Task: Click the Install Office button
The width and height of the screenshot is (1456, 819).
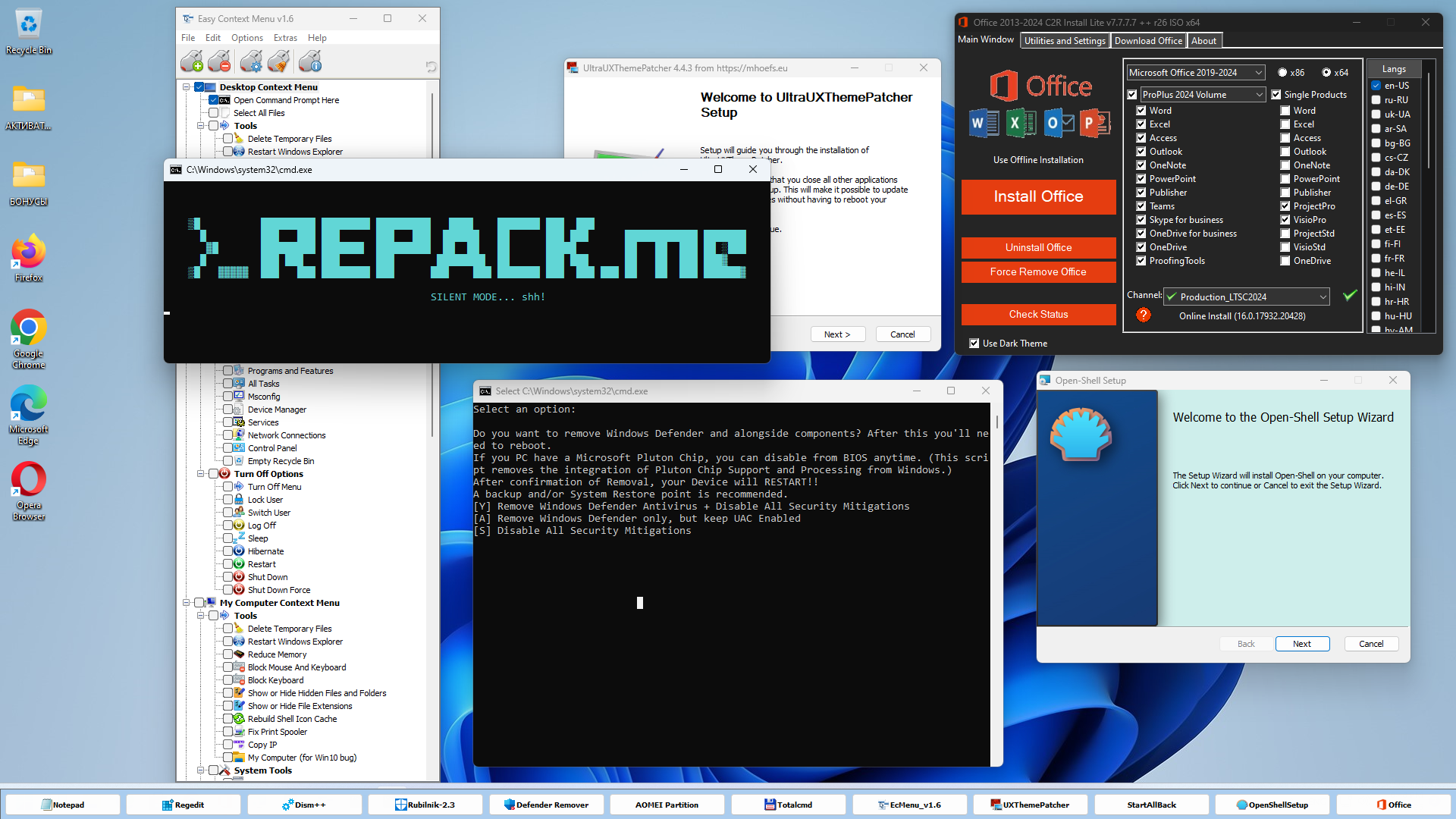Action: 1038,197
